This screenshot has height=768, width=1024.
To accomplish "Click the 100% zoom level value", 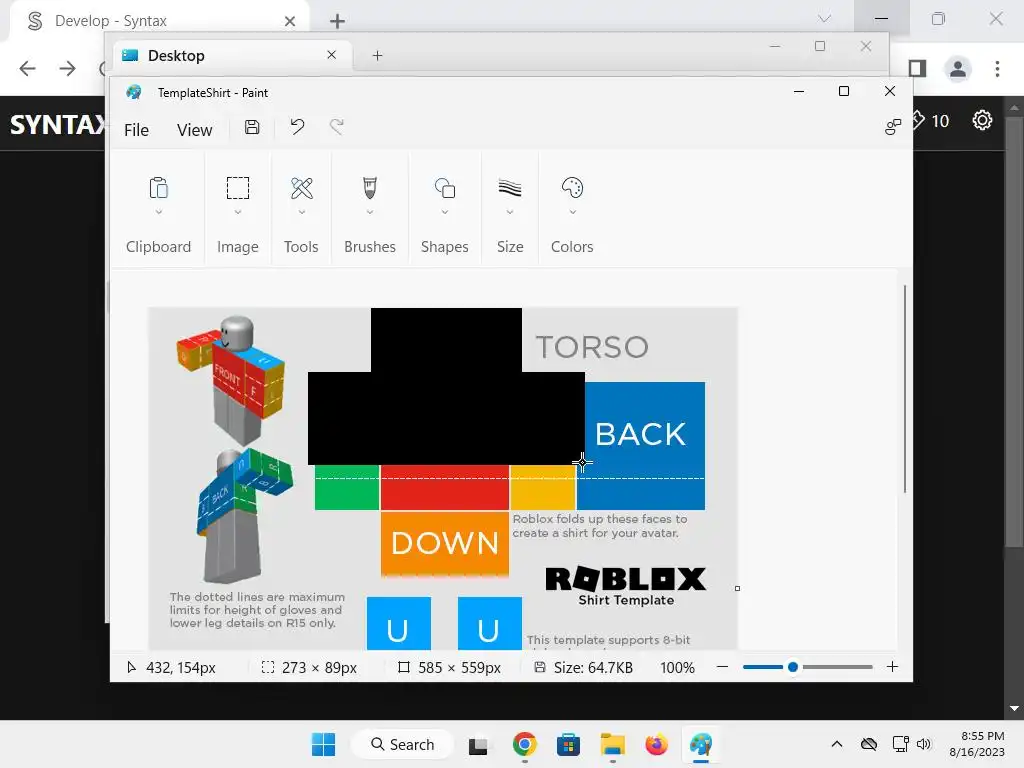I will click(677, 667).
